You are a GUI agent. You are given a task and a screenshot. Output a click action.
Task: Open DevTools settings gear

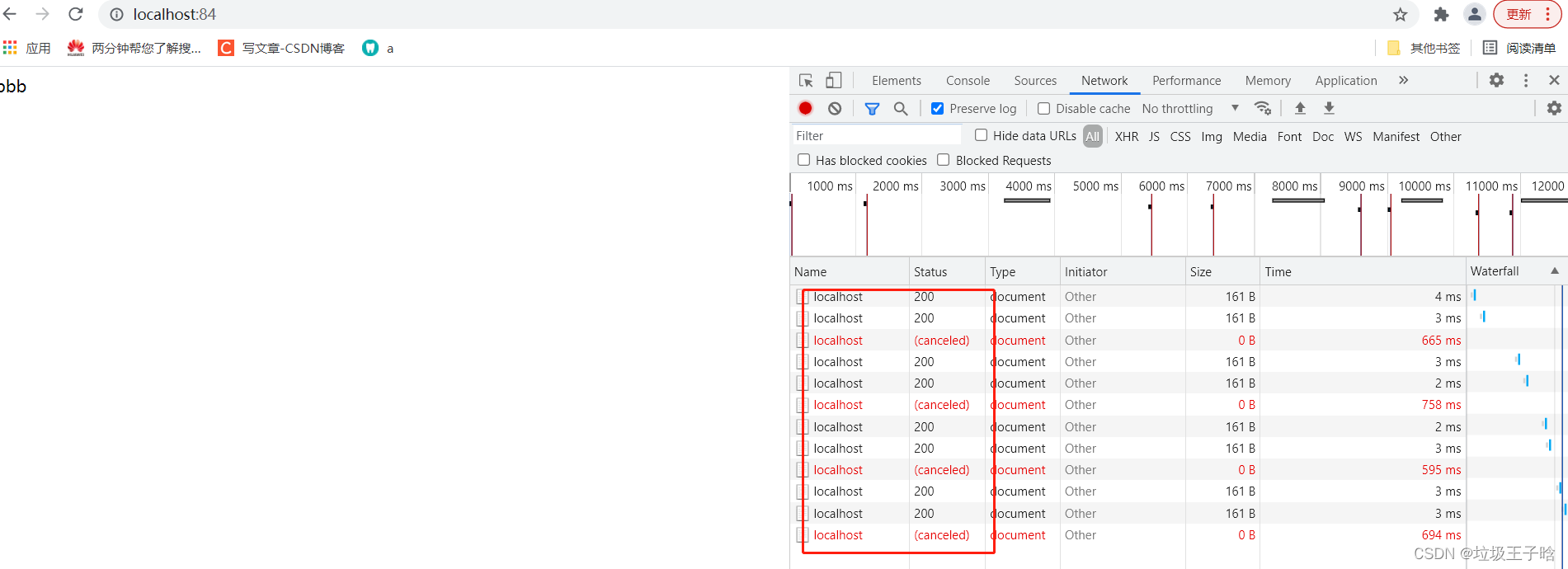click(x=1496, y=80)
